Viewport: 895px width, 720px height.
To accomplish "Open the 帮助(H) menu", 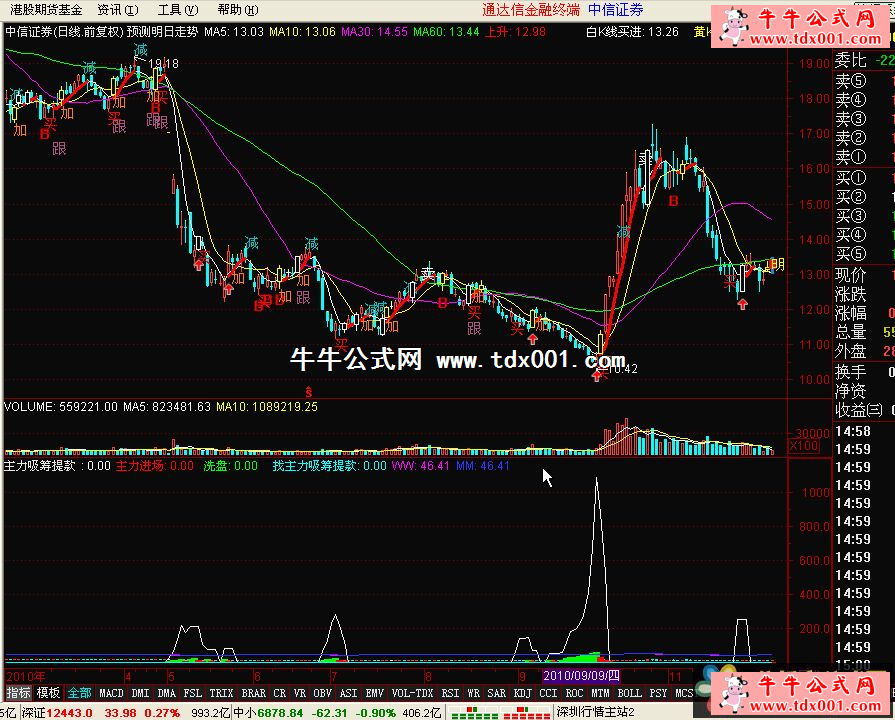I will 237,10.
